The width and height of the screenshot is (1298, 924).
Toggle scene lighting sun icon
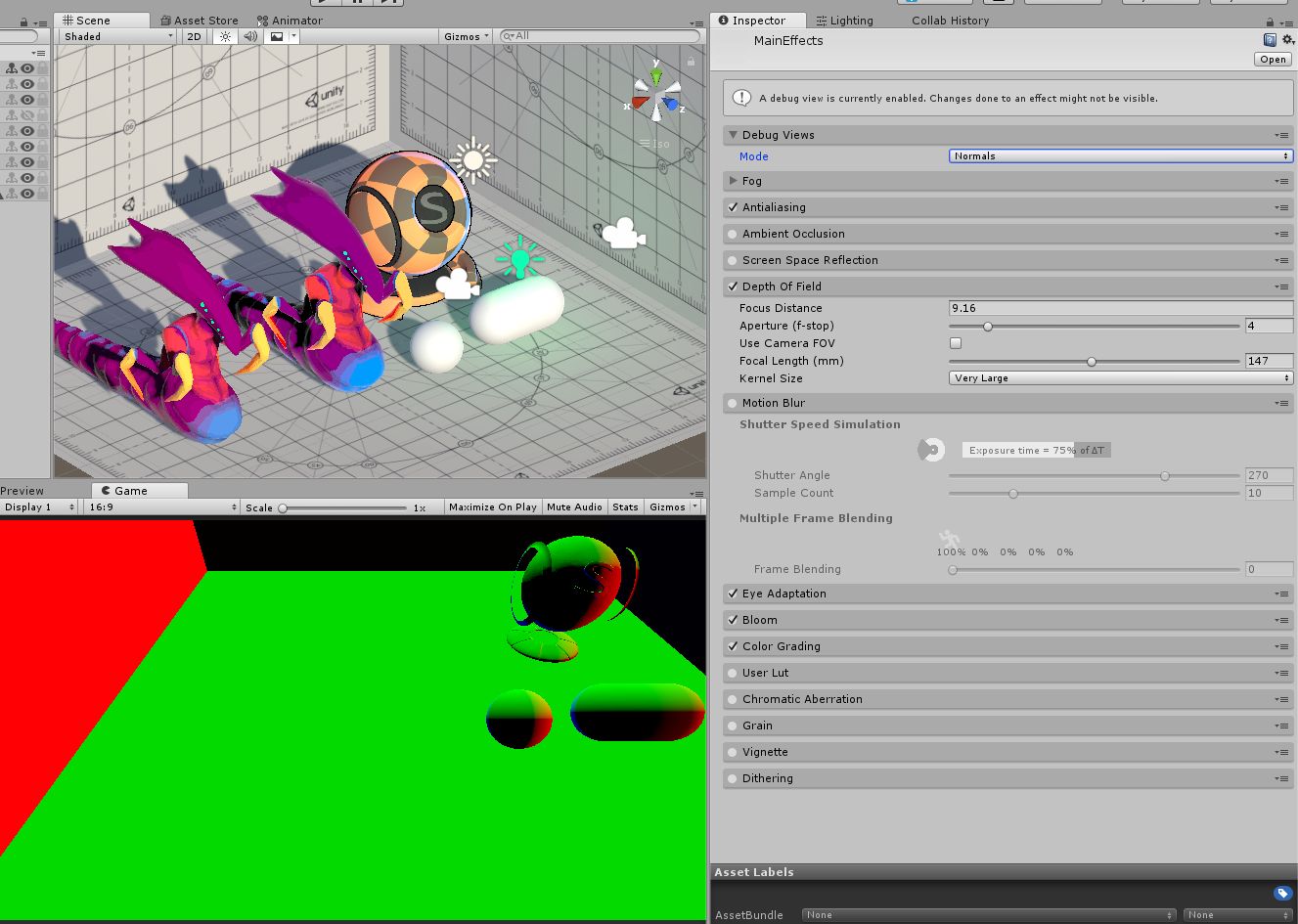click(226, 36)
